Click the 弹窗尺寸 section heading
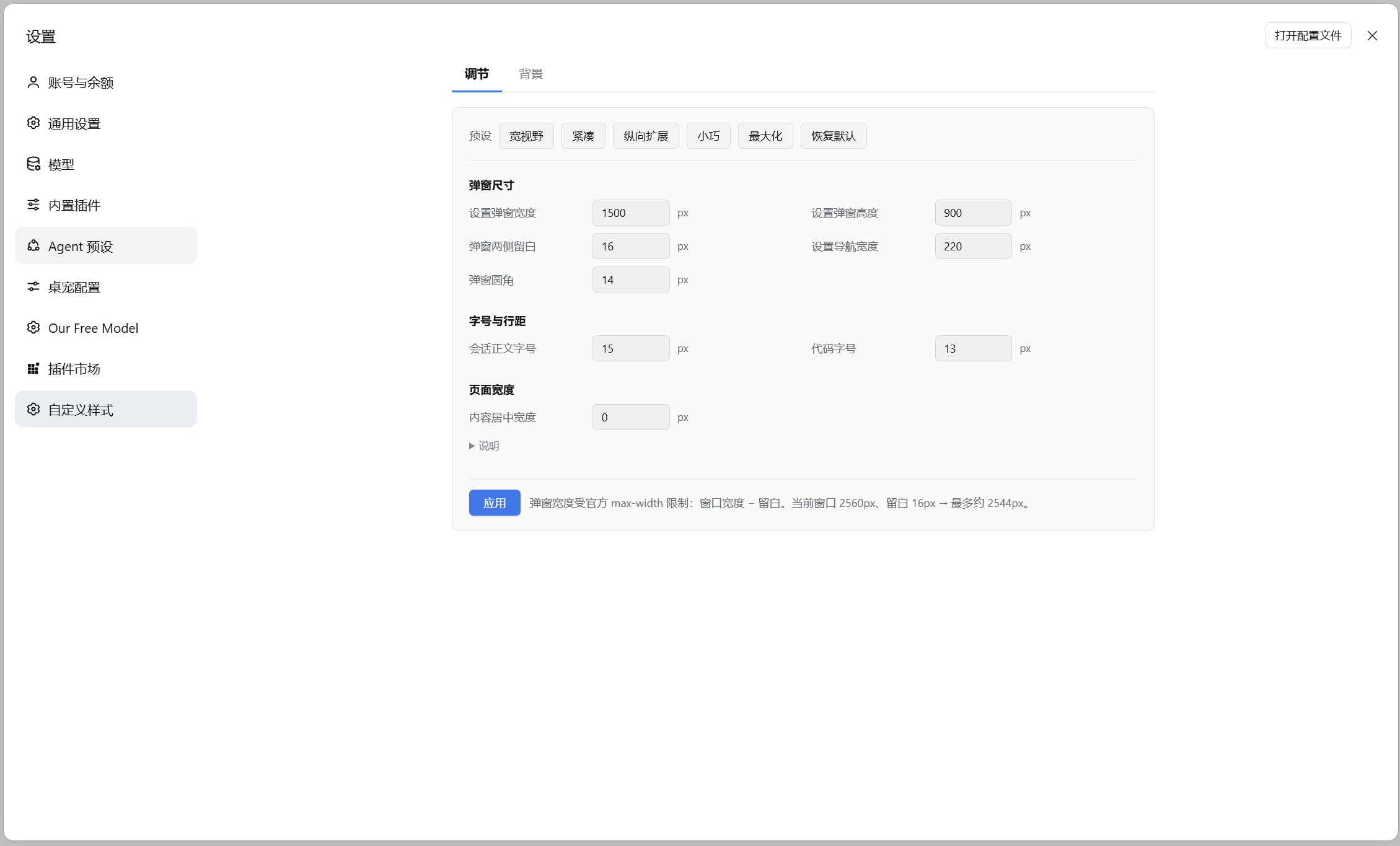This screenshot has width=1400, height=846. (491, 185)
